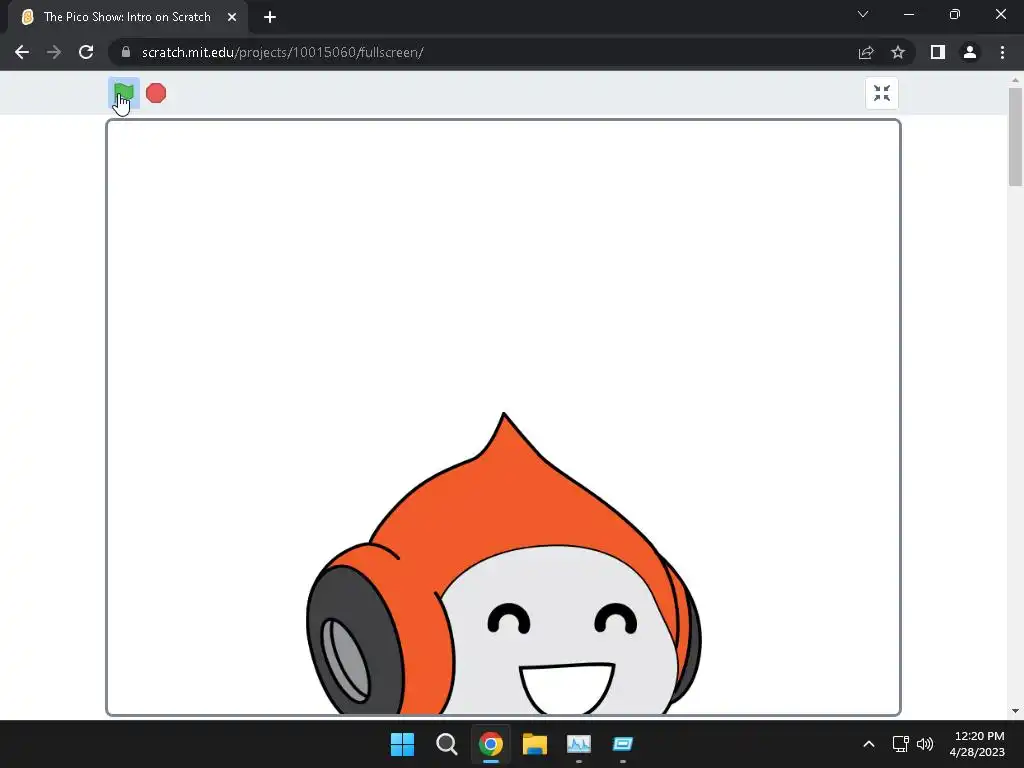Click Chrome icon in the taskbar

[x=490, y=744]
